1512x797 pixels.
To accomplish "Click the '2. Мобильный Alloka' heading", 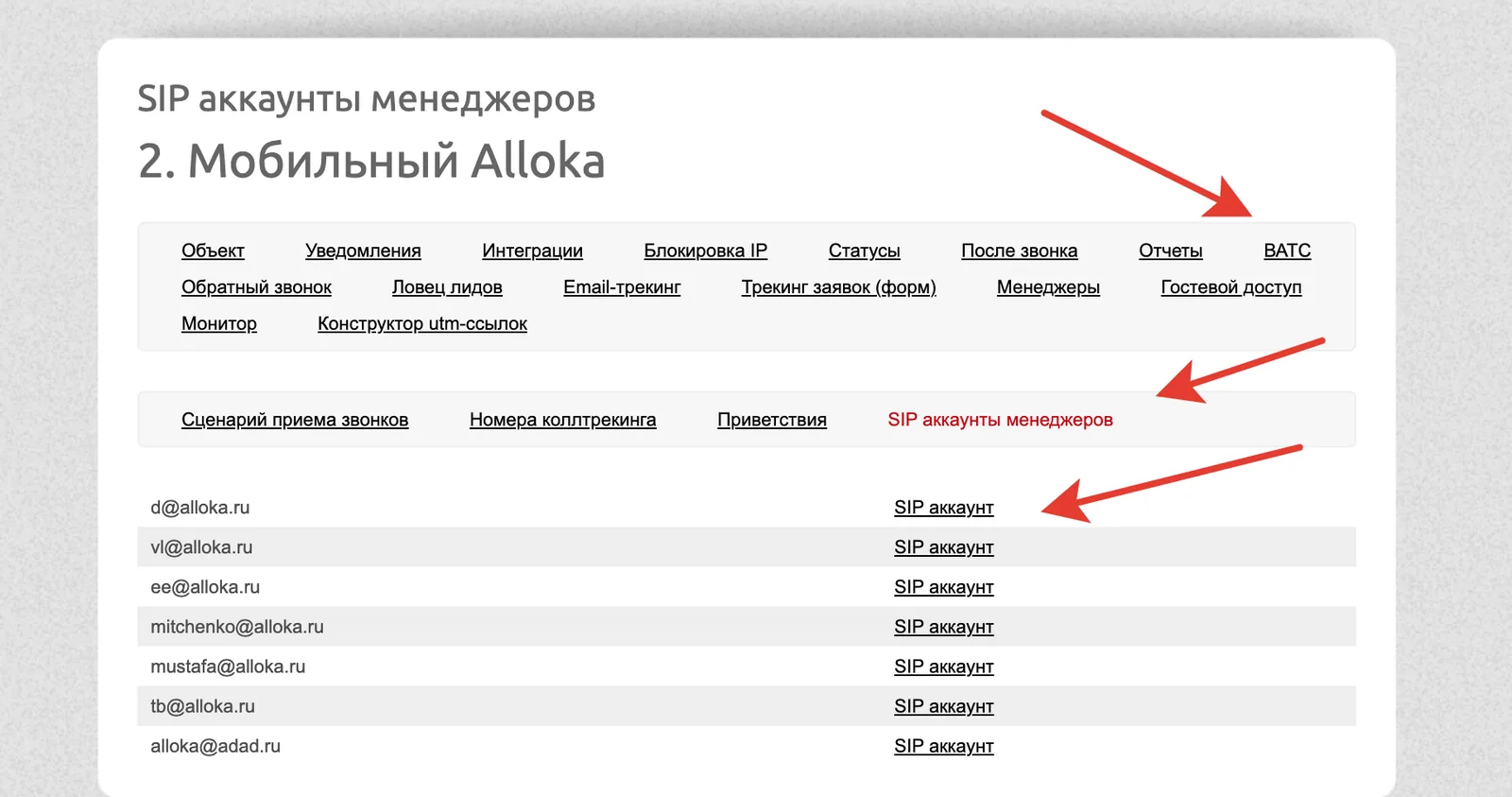I will (371, 161).
